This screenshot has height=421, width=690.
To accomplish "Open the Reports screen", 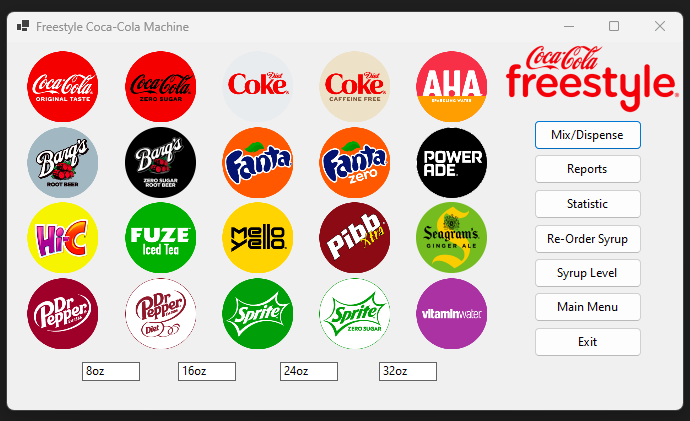I will pyautogui.click(x=587, y=169).
